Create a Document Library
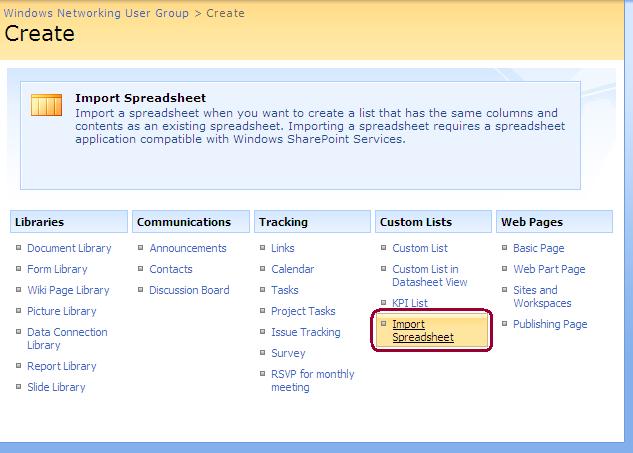This screenshot has width=633, height=453. pos(69,248)
